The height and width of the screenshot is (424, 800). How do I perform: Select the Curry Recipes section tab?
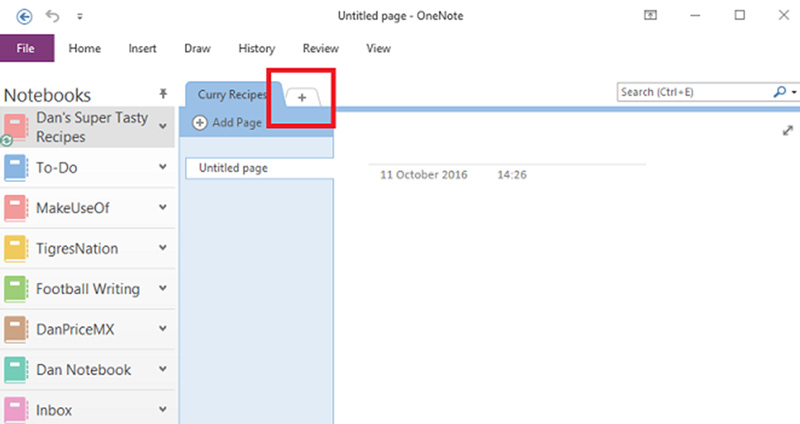point(232,95)
